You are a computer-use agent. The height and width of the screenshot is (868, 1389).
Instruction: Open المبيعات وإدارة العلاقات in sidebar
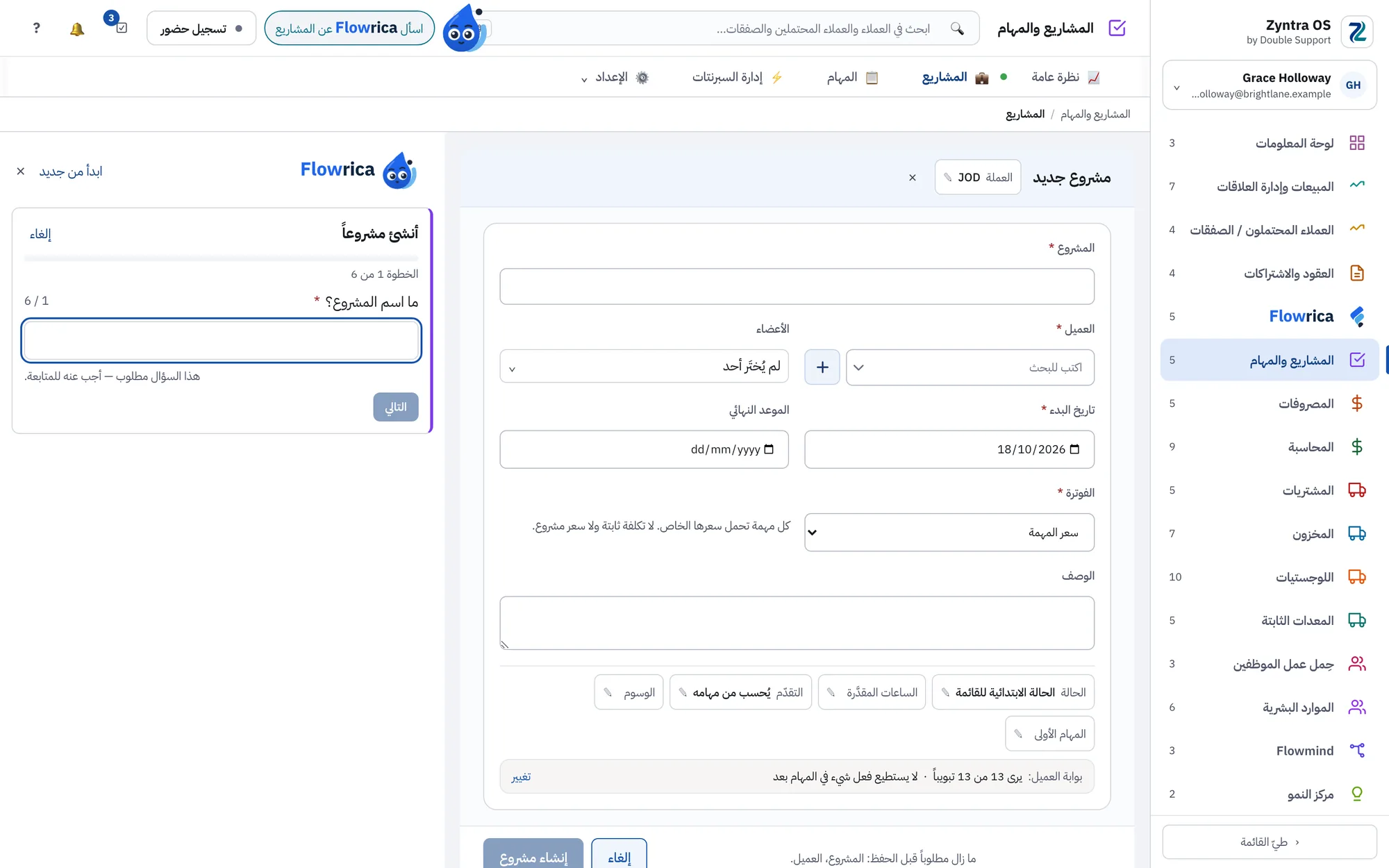(1269, 186)
